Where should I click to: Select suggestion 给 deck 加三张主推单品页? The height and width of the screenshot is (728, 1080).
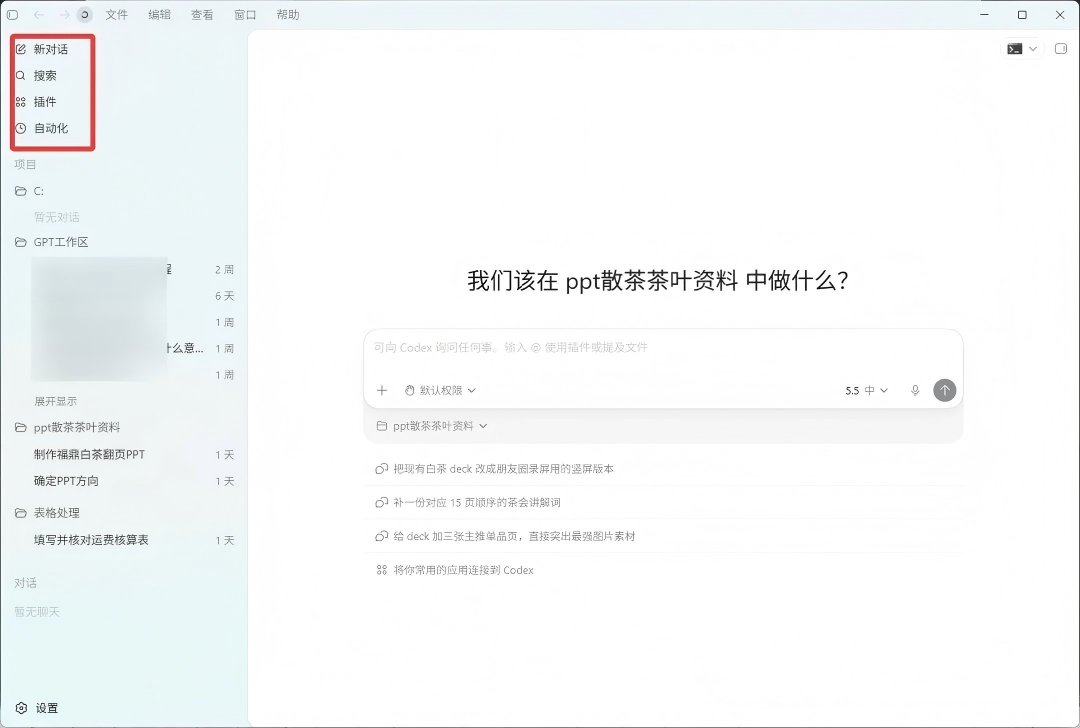(x=663, y=537)
